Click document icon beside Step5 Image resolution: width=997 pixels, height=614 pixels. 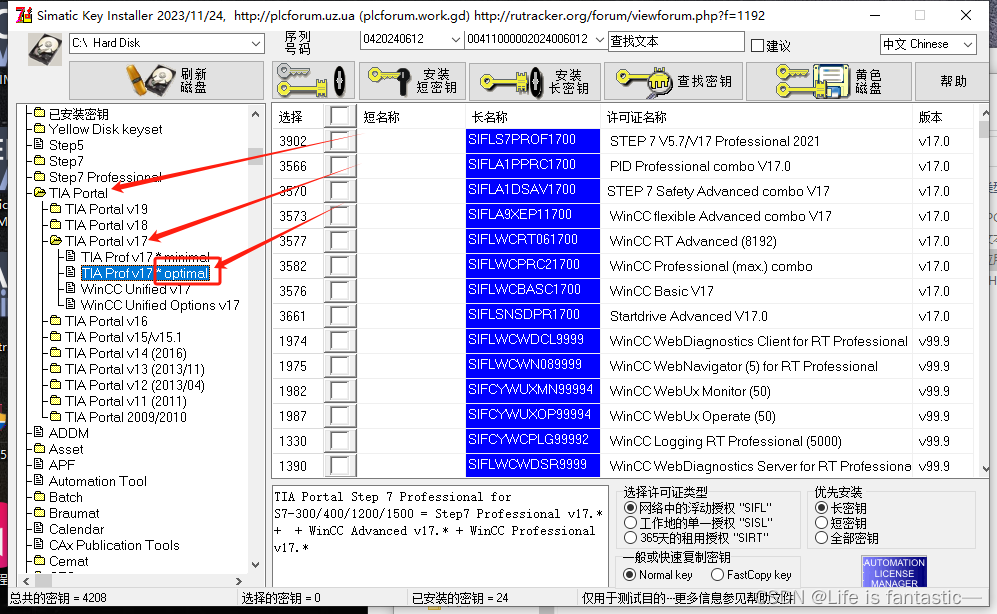[x=39, y=144]
